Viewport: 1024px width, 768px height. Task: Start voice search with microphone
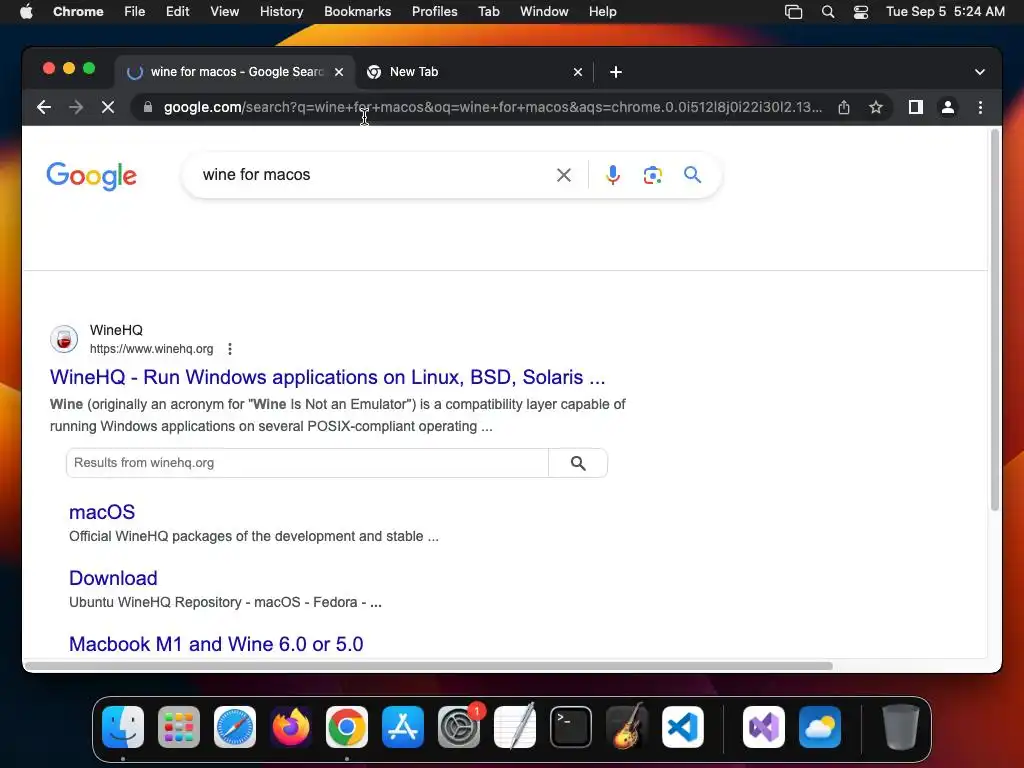613,175
